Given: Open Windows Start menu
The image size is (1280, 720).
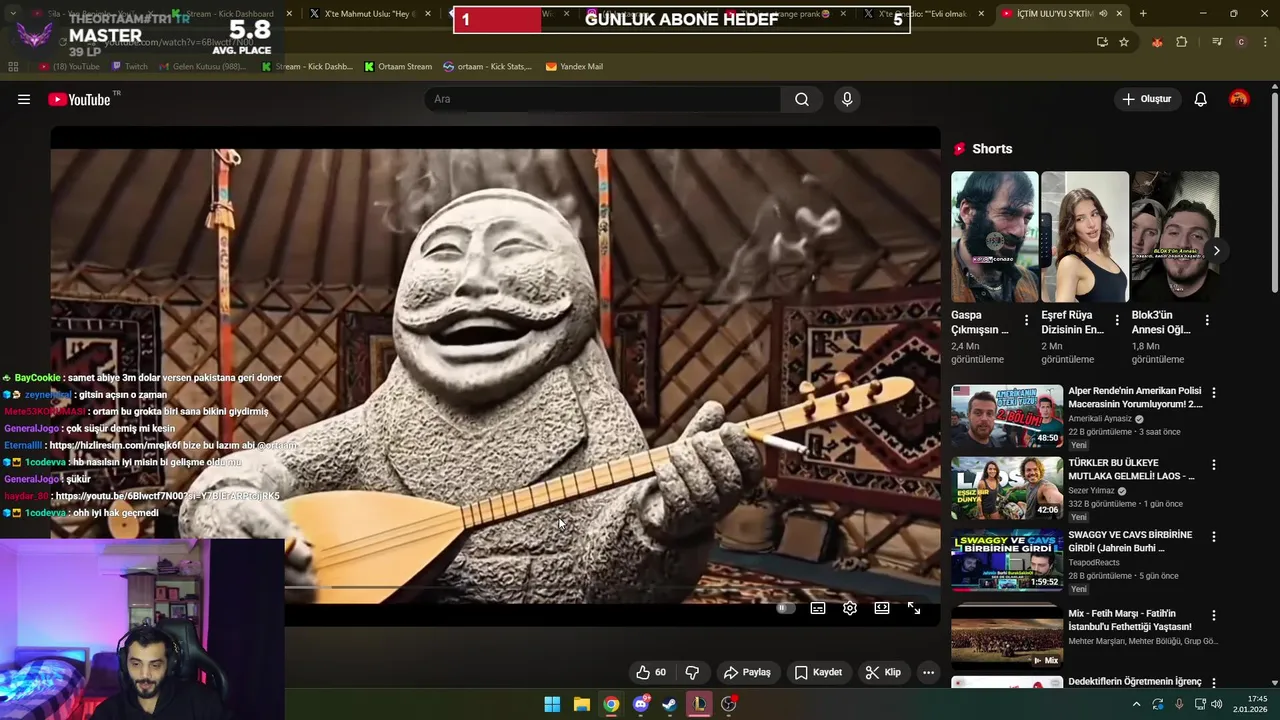Looking at the screenshot, I should [x=552, y=704].
